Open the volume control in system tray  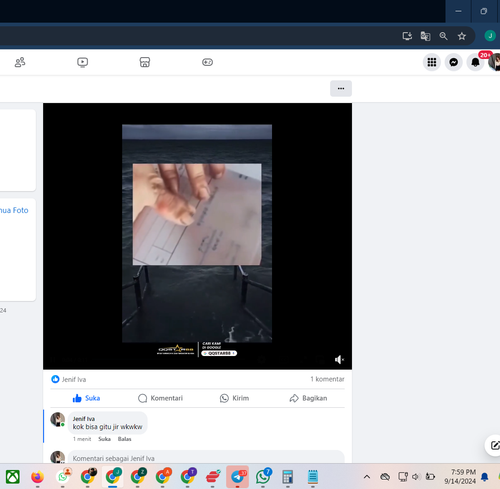point(415,477)
